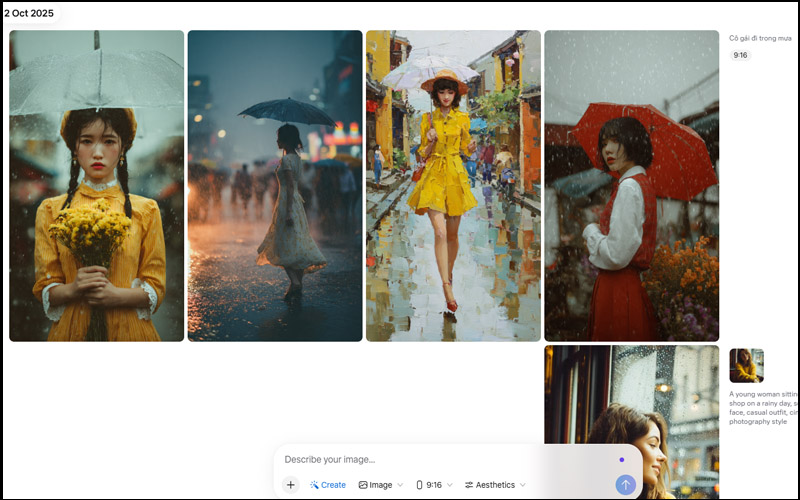Open the night street umbrella image
Screen dimensions: 800x500
click(275, 186)
